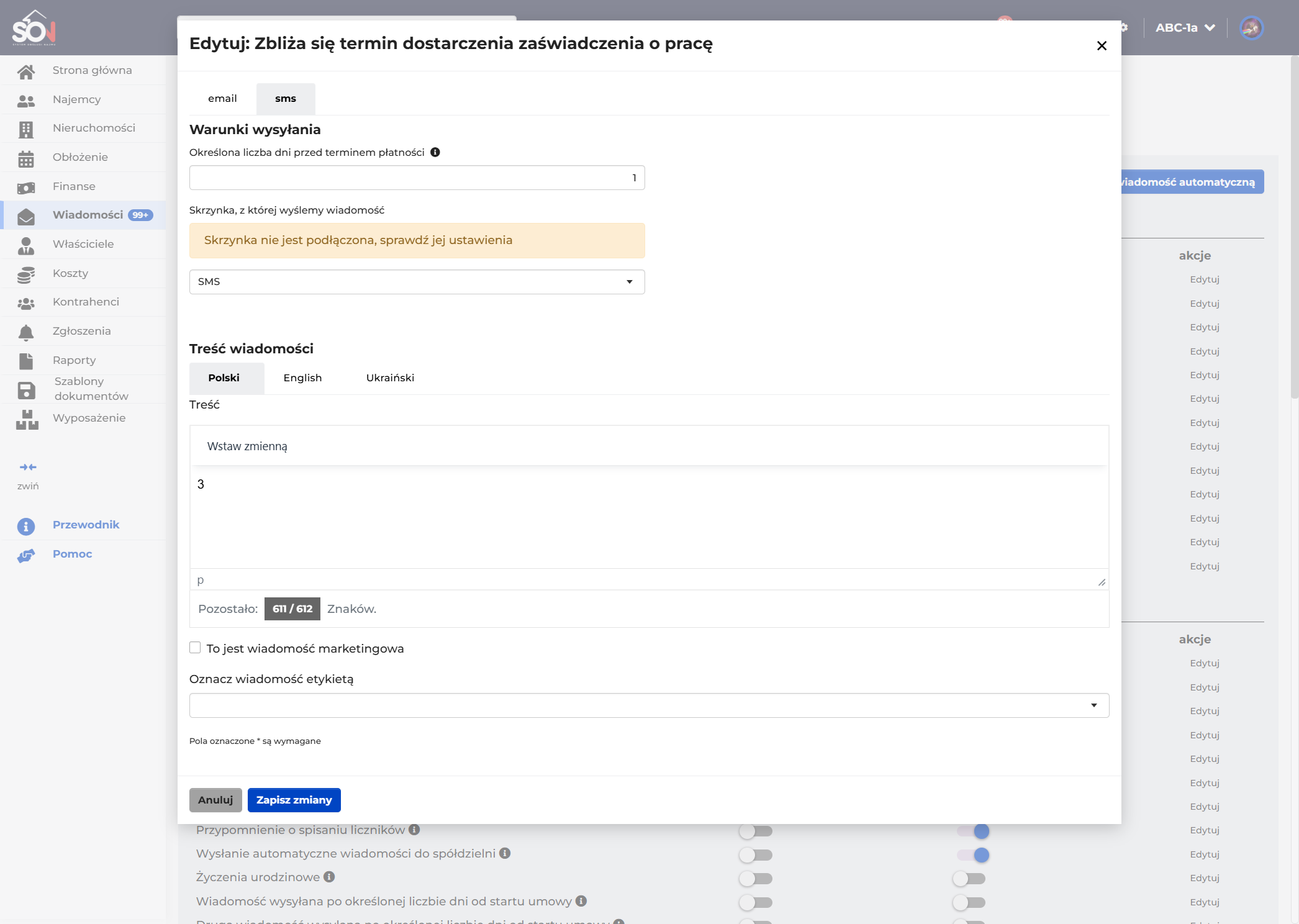The height and width of the screenshot is (924, 1299).
Task: Click the Przewodnik info circle icon
Action: click(26, 527)
